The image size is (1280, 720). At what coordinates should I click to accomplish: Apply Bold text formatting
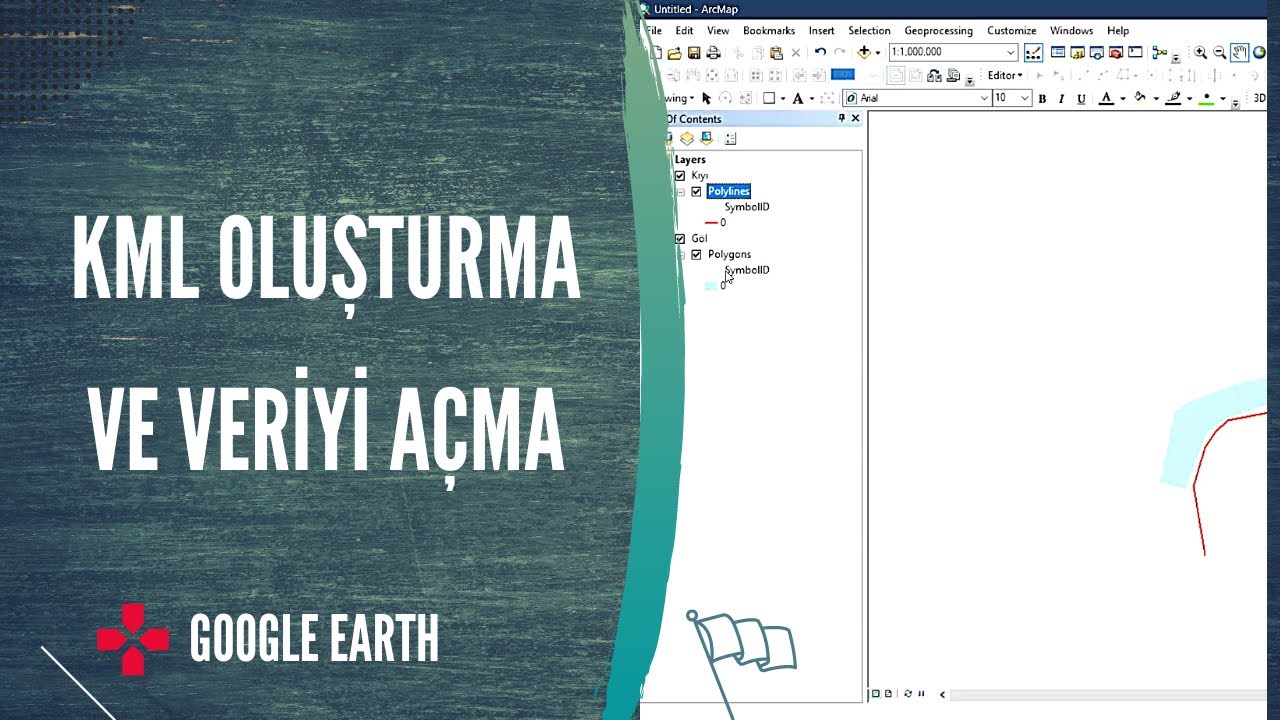(x=1042, y=99)
